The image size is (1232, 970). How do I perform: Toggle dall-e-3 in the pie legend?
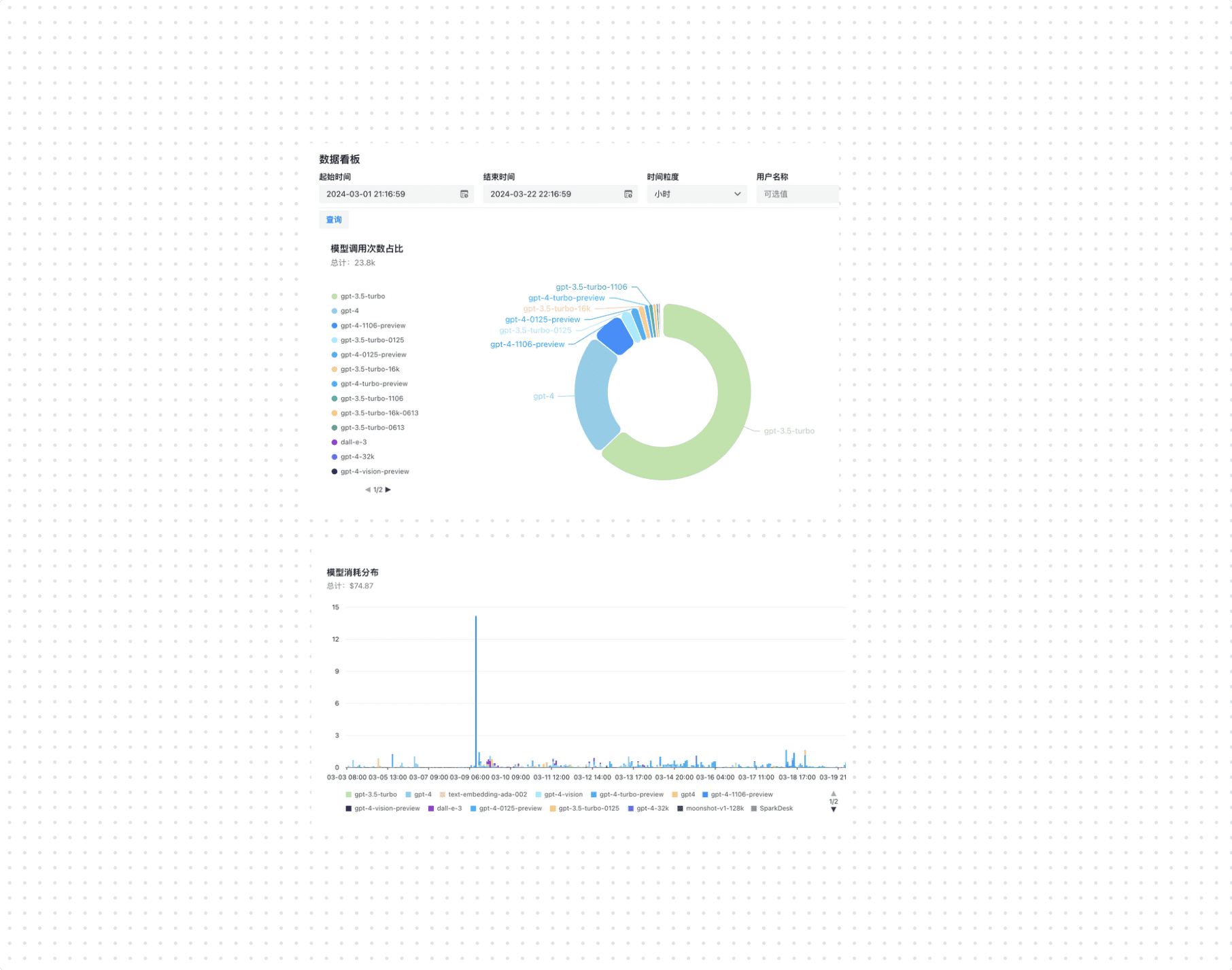(x=349, y=443)
